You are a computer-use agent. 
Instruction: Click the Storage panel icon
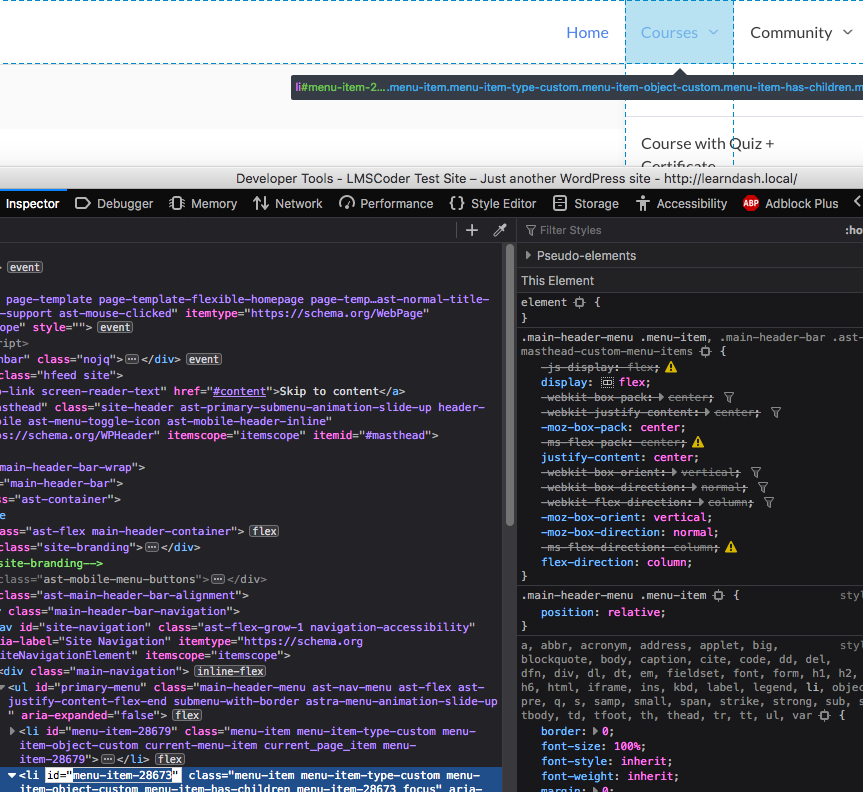click(560, 203)
